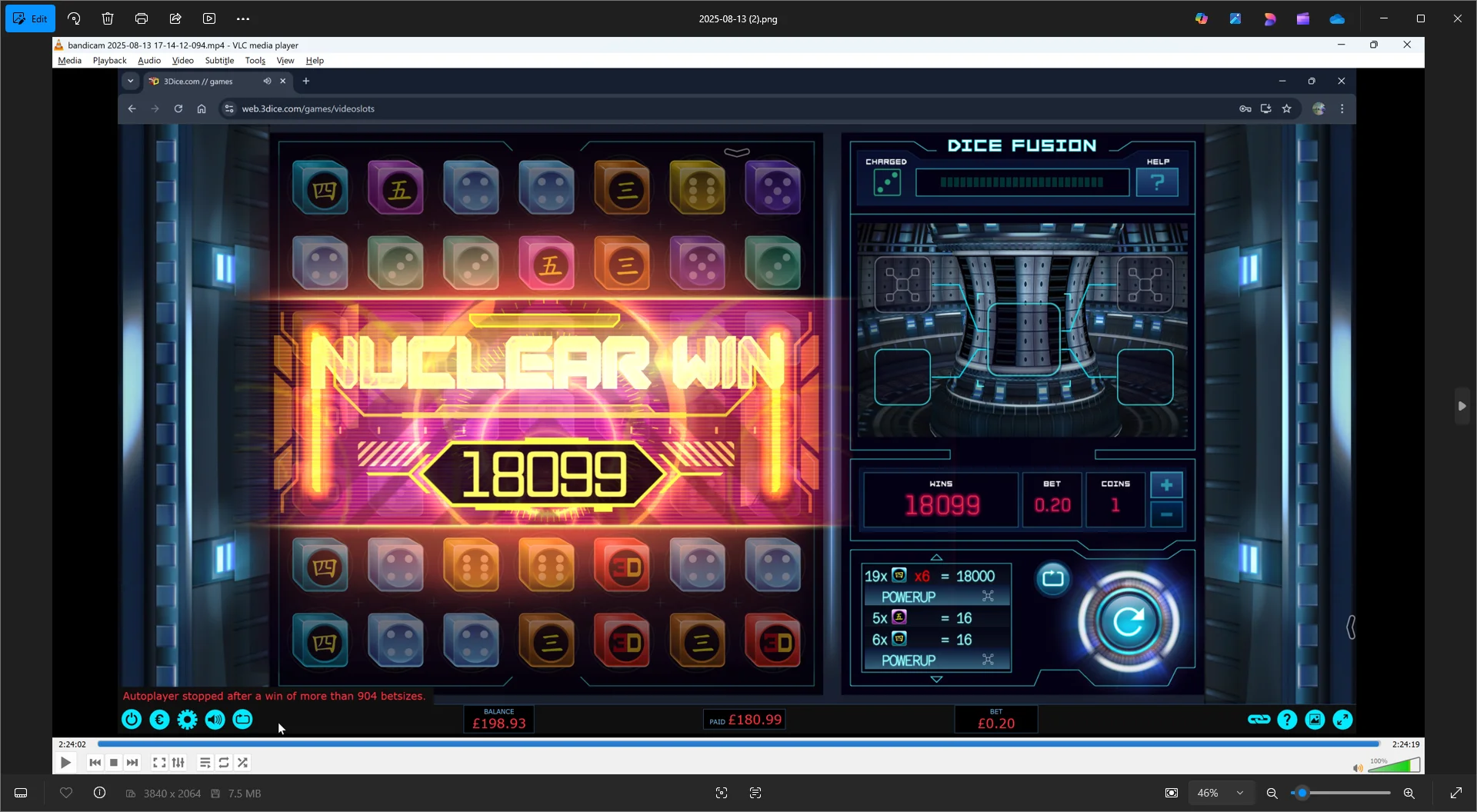
Task: Toggle VLC loop mode
Action: click(224, 763)
